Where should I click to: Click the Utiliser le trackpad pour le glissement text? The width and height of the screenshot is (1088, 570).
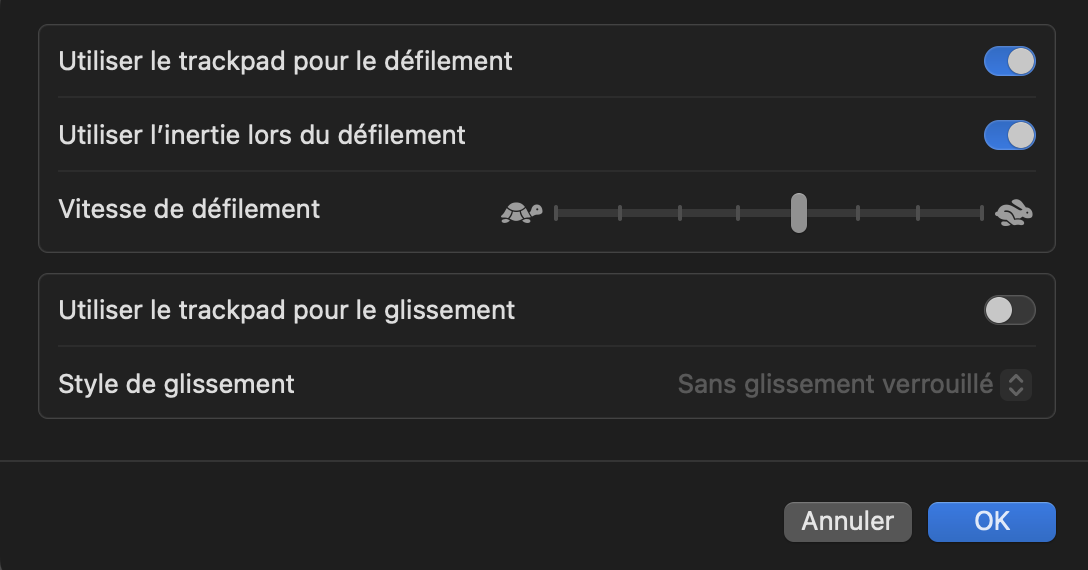(x=287, y=310)
